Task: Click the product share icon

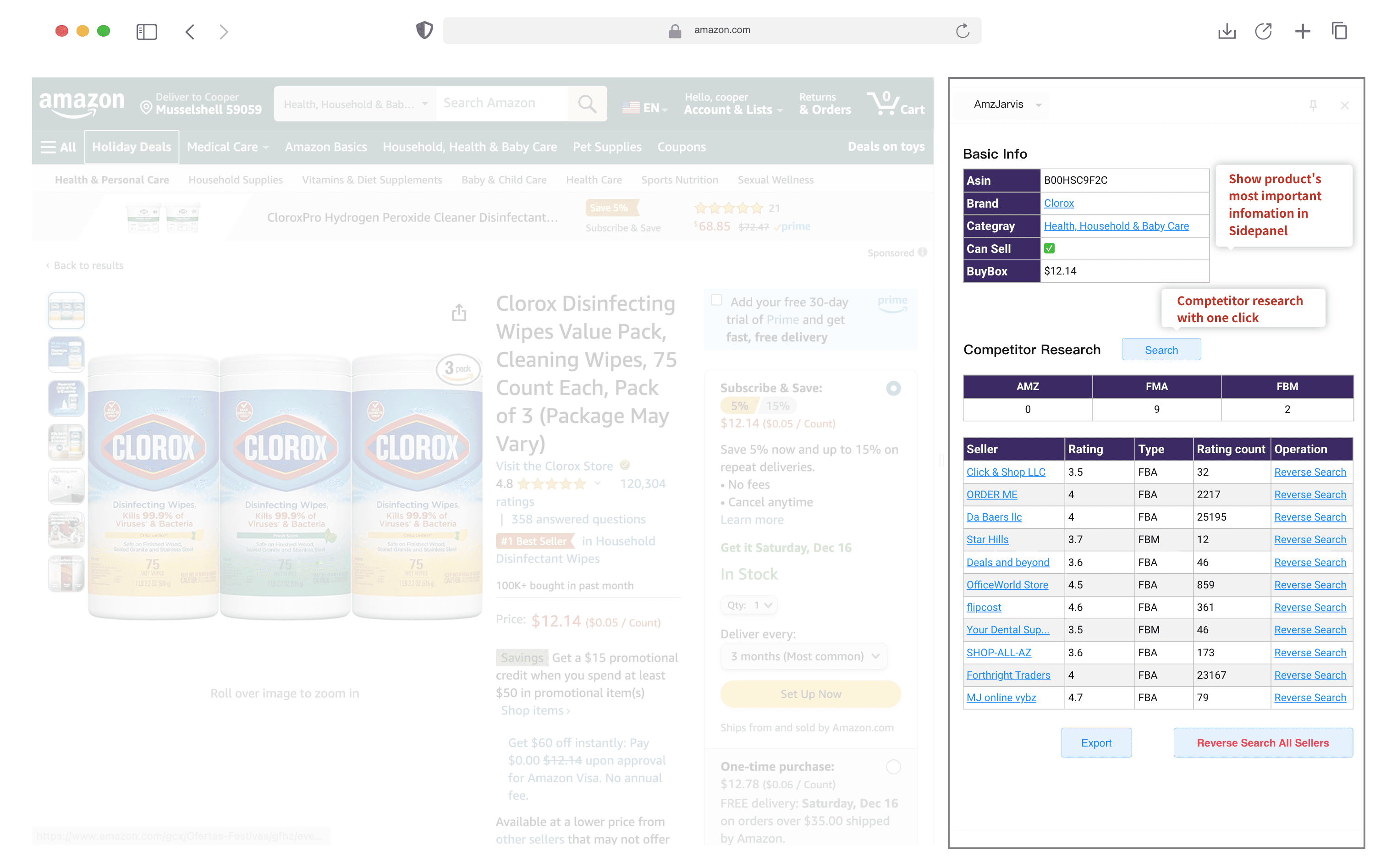Action: pos(459,312)
